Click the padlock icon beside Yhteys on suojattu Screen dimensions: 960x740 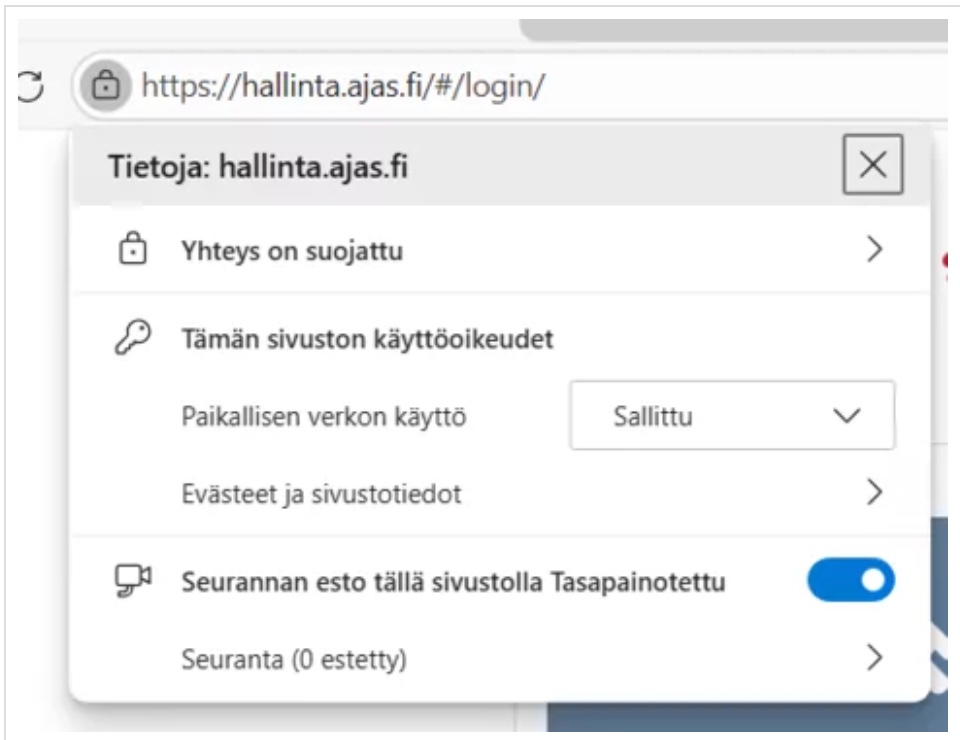(x=133, y=250)
